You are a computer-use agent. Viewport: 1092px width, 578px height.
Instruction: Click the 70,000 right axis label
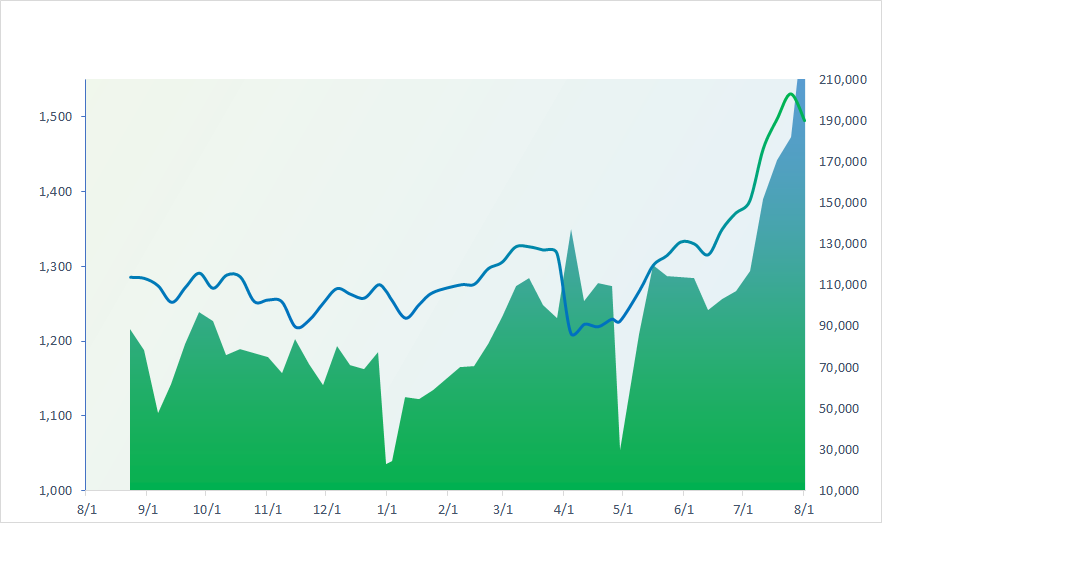click(843, 368)
